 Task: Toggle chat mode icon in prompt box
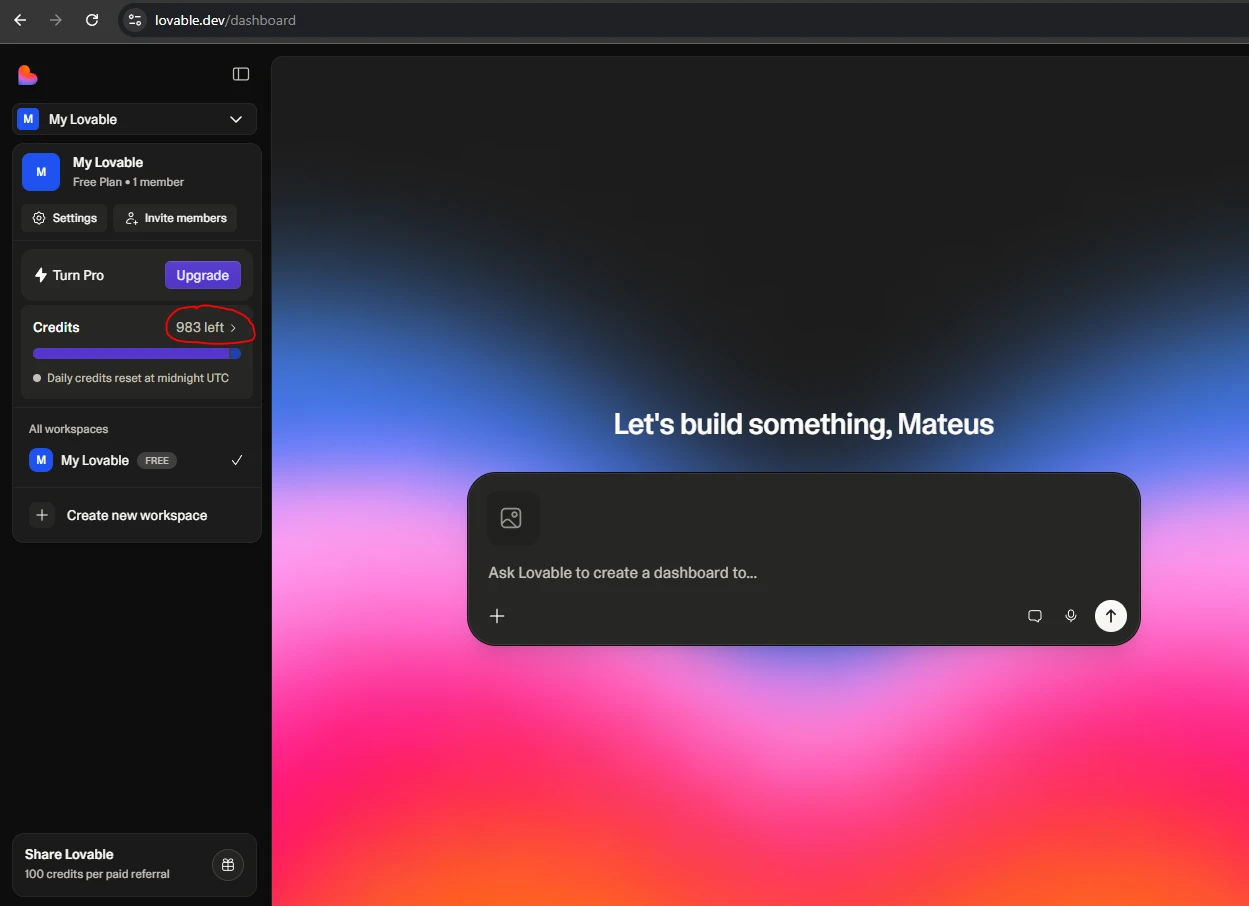point(1035,616)
